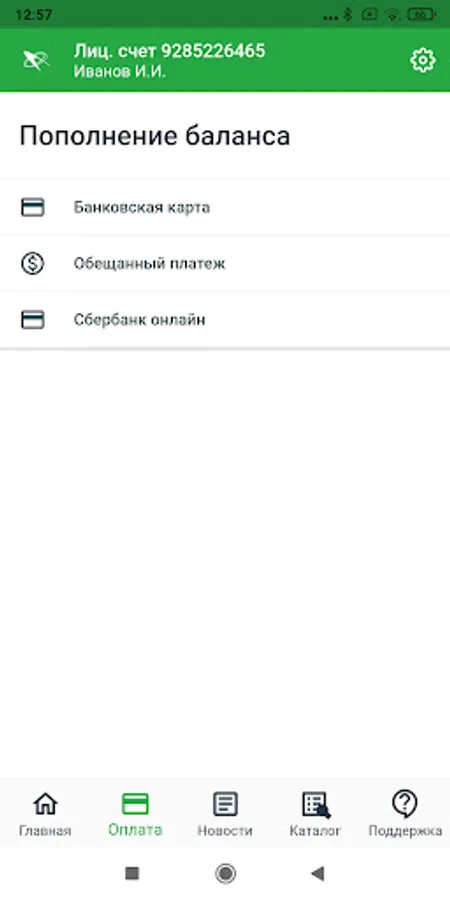This screenshot has width=450, height=900.
Task: Choose Сбербанк онлайн payment method
Action: click(225, 320)
